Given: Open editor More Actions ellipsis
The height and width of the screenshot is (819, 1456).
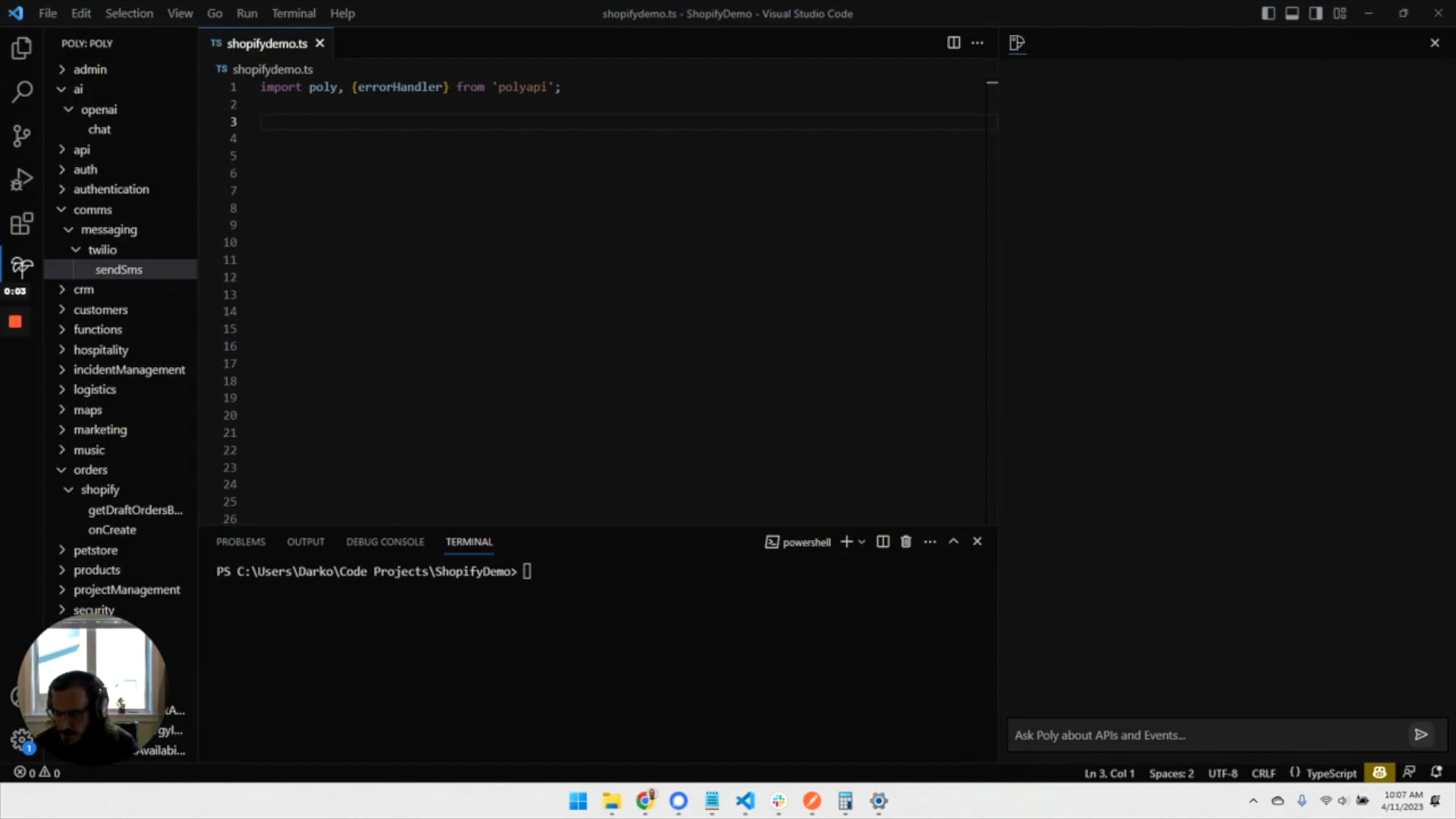Looking at the screenshot, I should 977,42.
